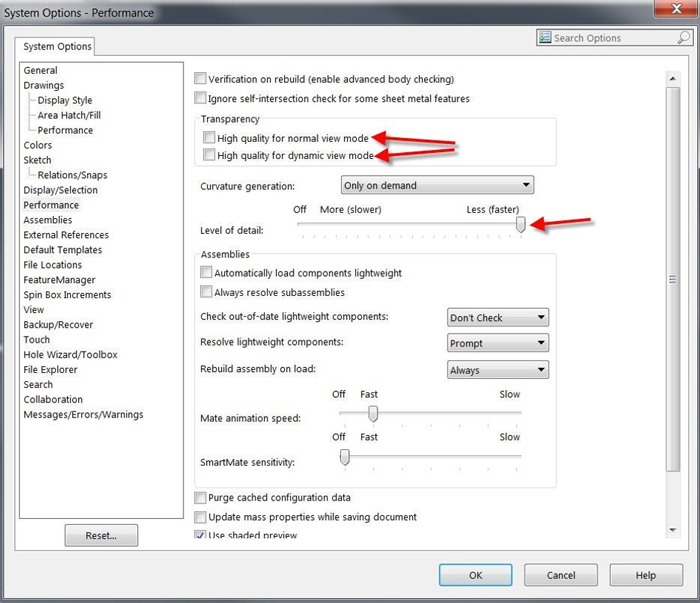Switch to the System Options tab

57,47
